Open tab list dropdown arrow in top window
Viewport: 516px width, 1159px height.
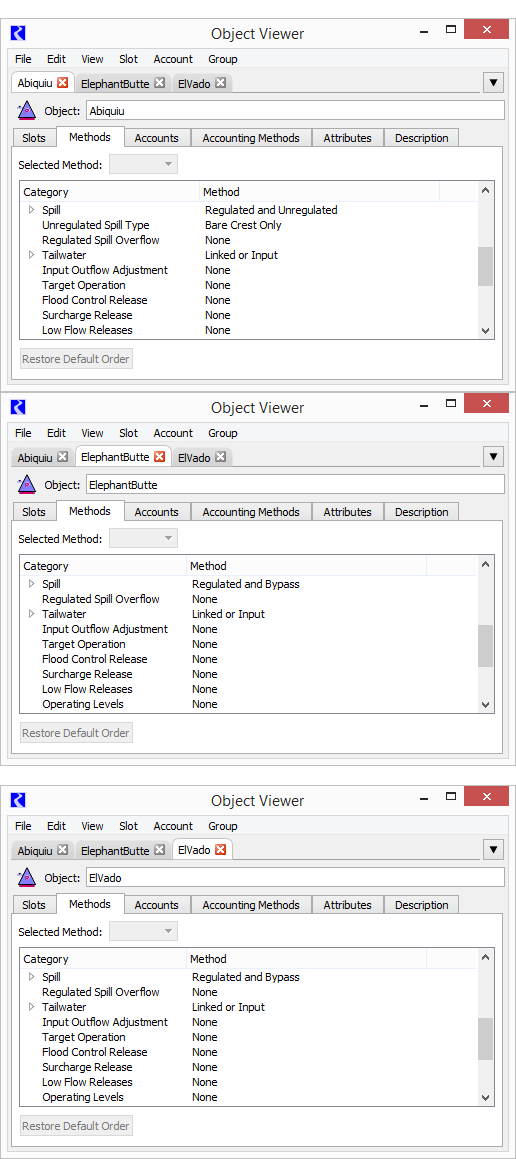pos(493,83)
